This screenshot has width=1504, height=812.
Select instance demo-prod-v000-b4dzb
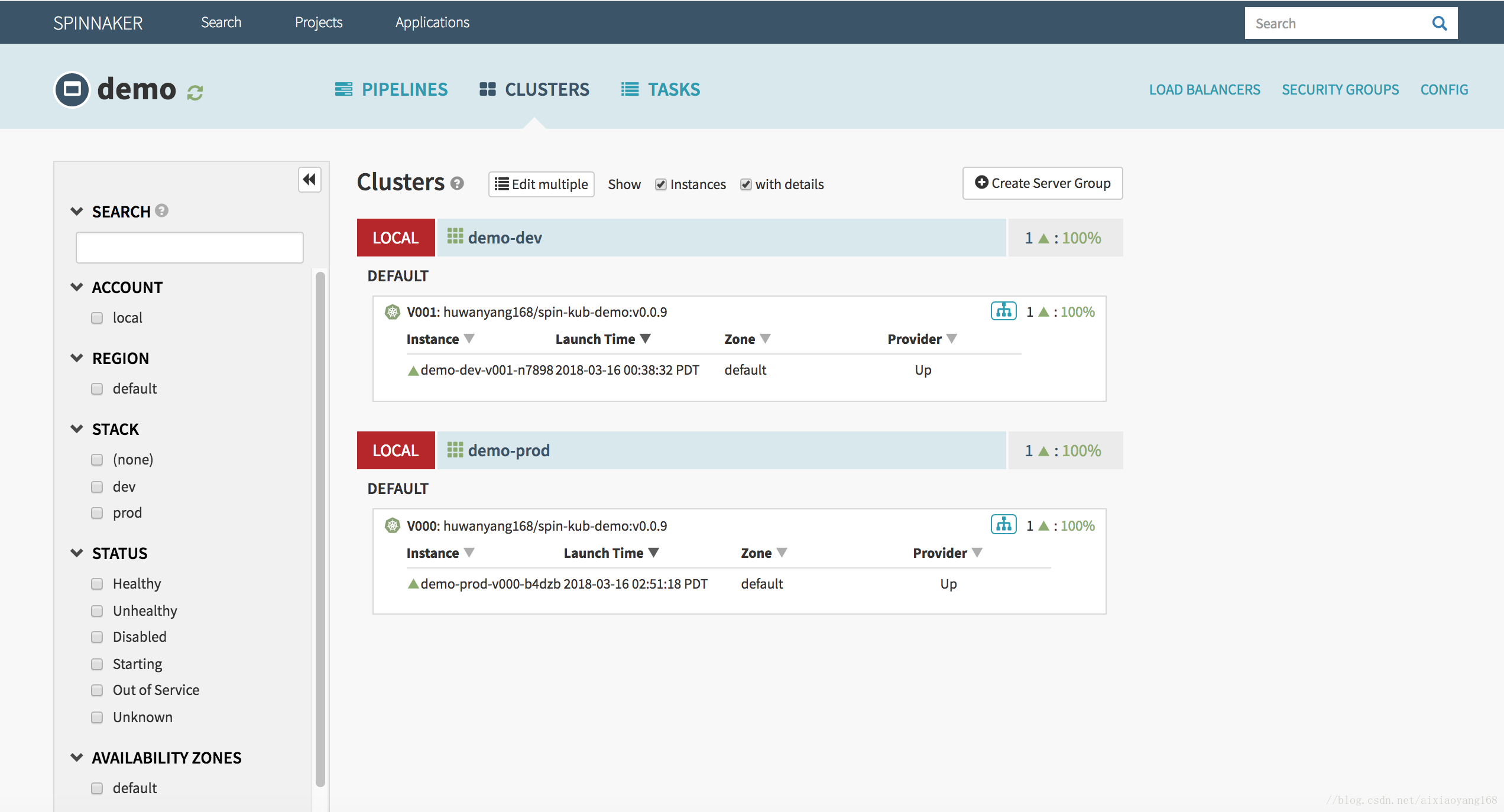tap(491, 584)
